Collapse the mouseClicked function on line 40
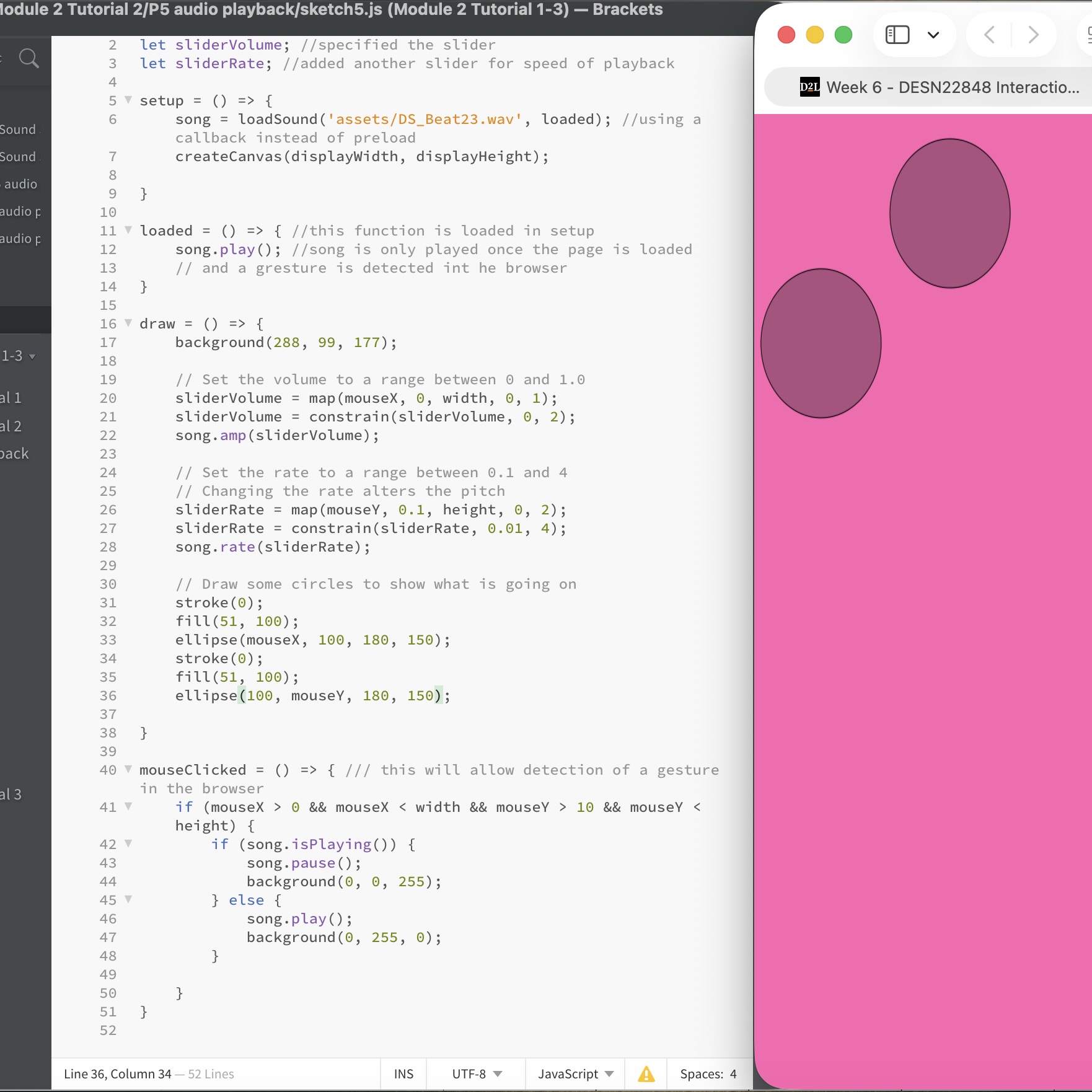The height and width of the screenshot is (1092, 1092). 128,770
